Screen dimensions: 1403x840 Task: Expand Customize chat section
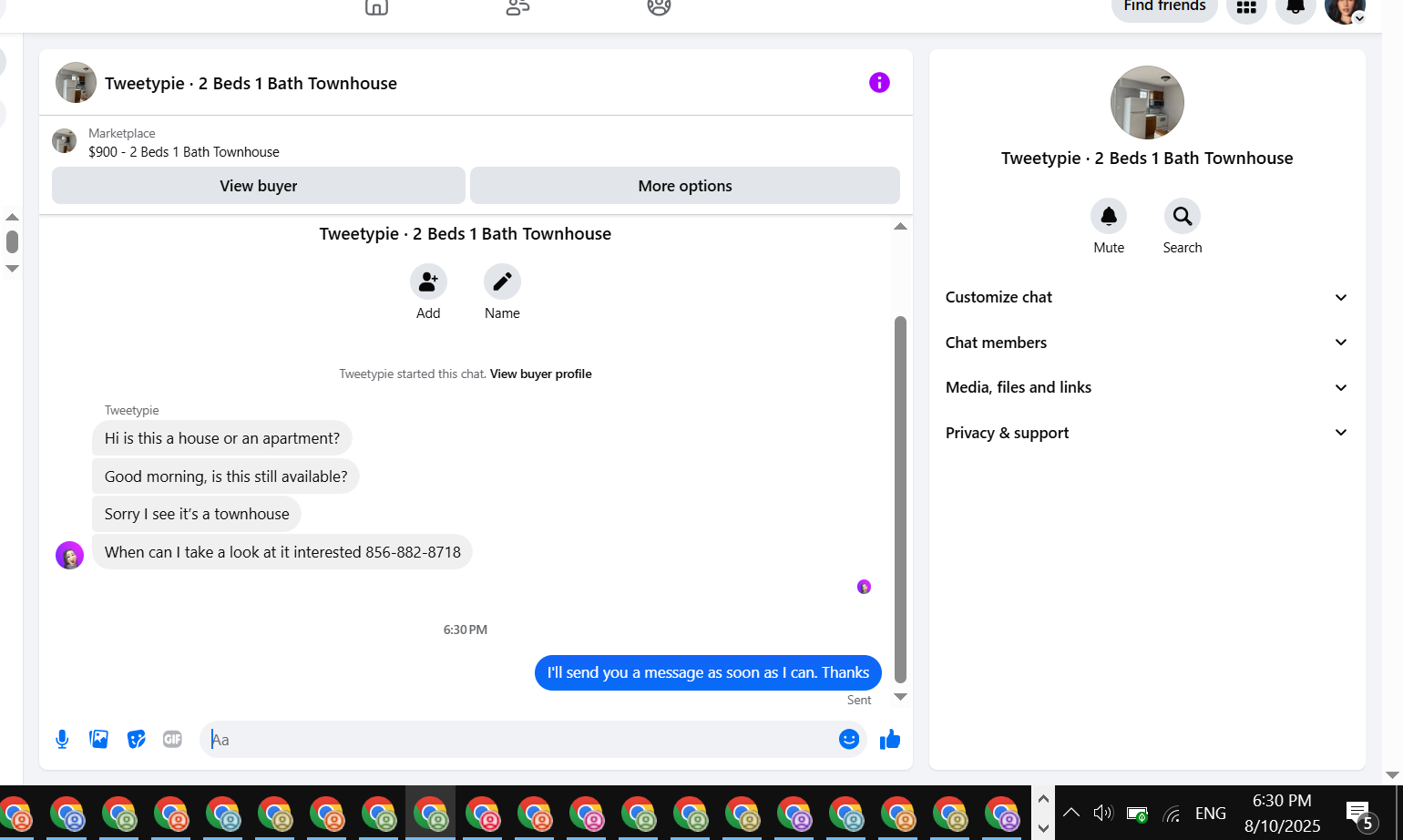1147,297
